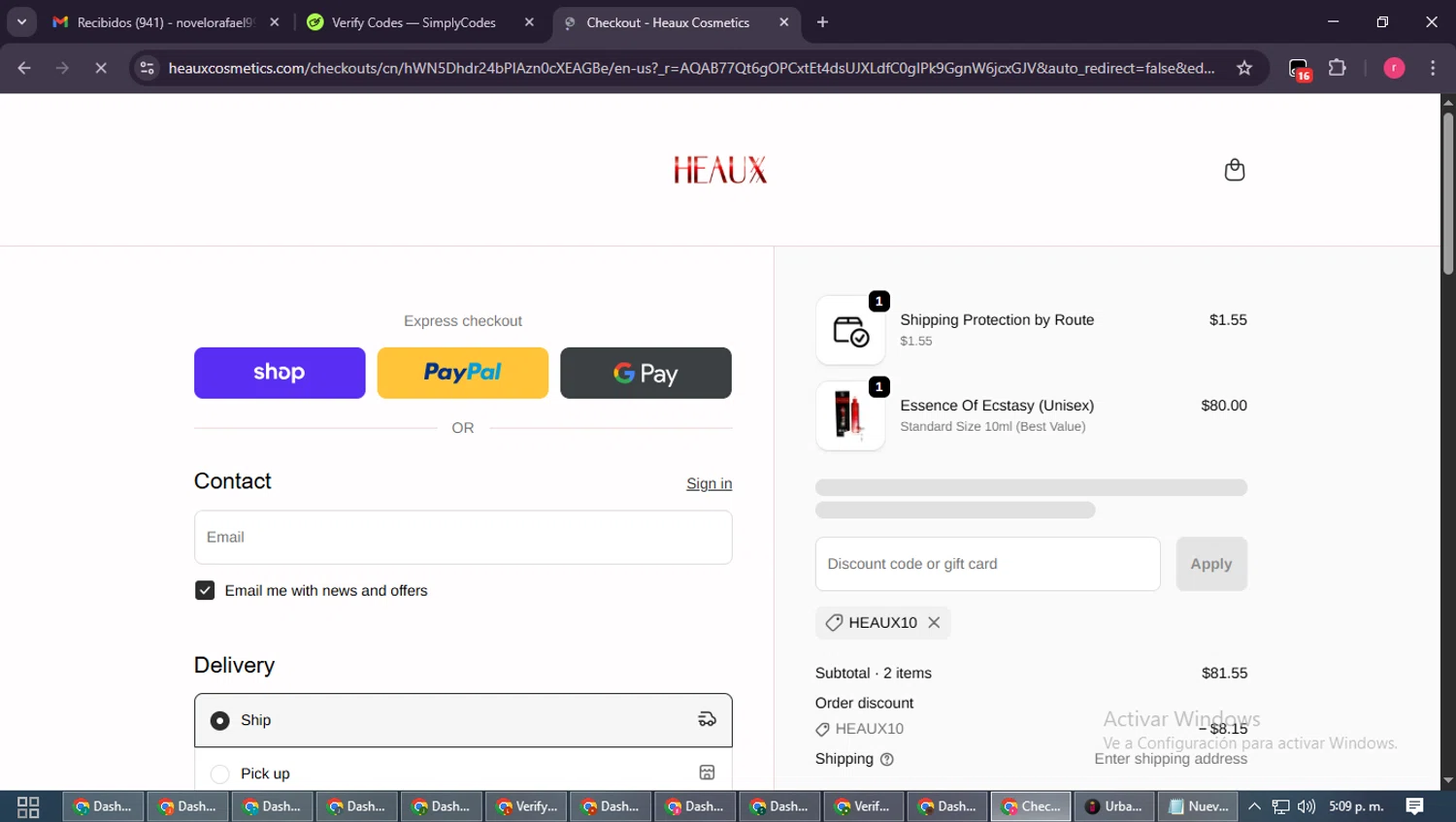Screen dimensions: 1456x822
Task: Close the Recibidos Gmail tab
Action: coord(275,22)
